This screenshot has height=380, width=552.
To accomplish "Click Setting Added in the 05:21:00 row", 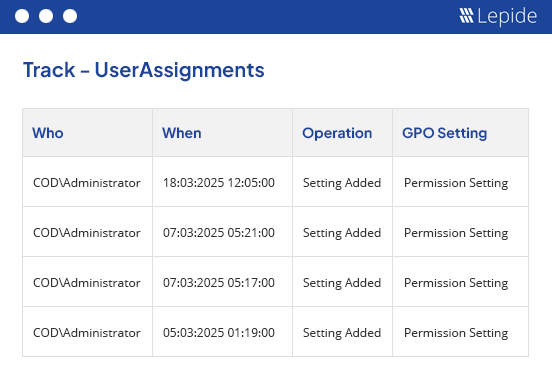I will (342, 233).
